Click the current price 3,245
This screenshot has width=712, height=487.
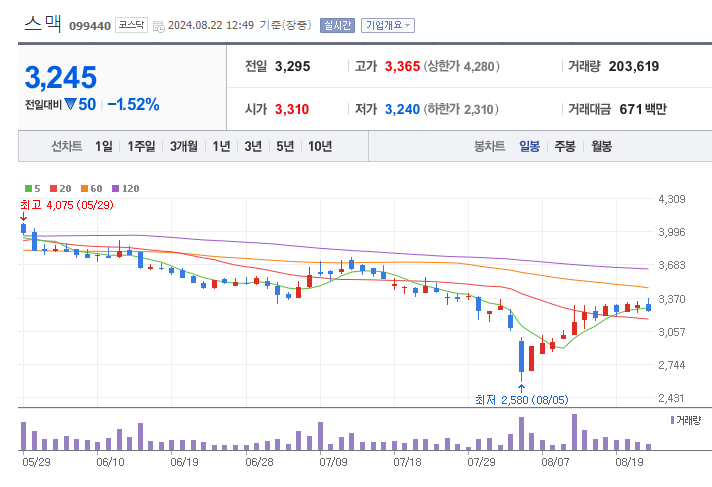point(61,77)
